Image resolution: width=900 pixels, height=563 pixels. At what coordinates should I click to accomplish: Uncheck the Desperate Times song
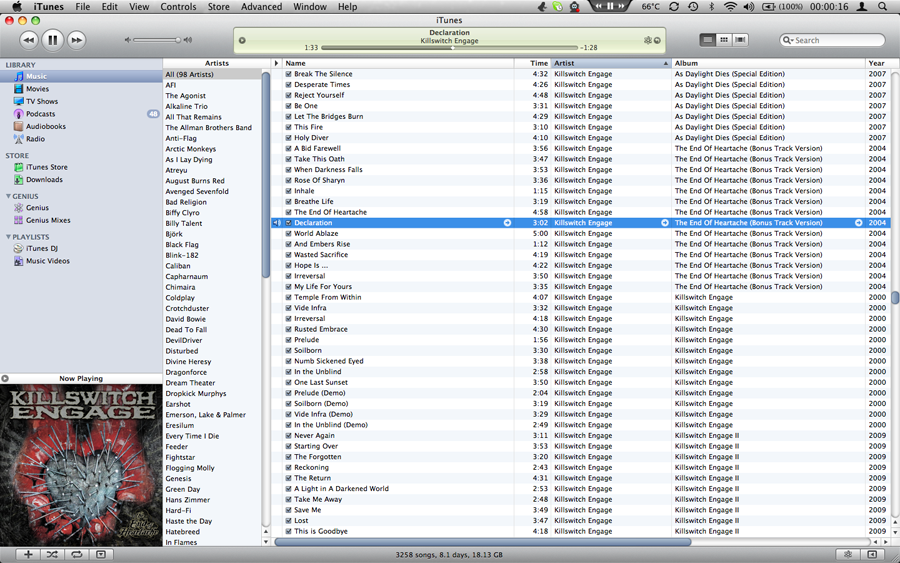[289, 84]
